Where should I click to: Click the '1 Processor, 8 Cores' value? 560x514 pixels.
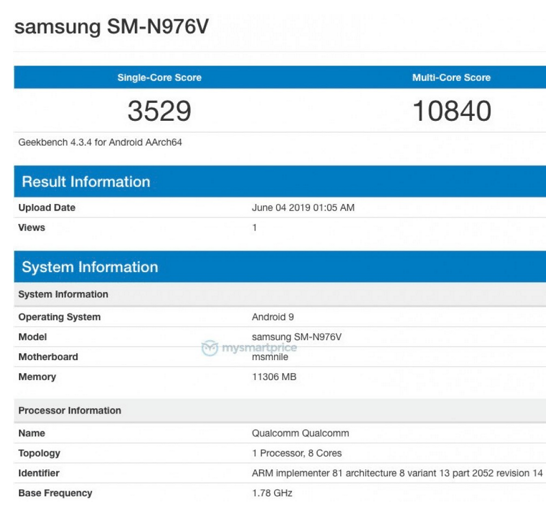297,453
